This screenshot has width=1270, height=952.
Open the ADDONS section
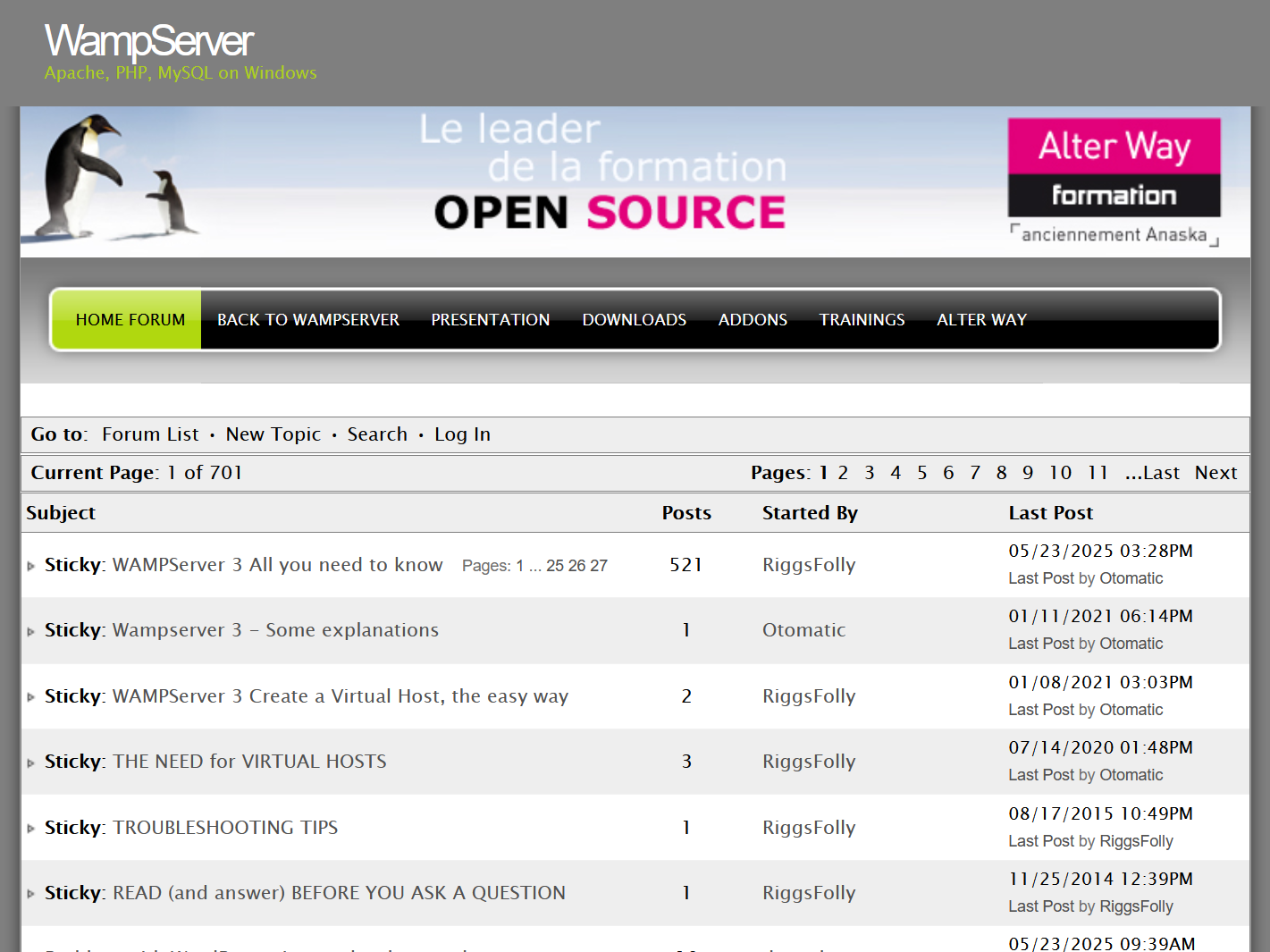(x=753, y=319)
